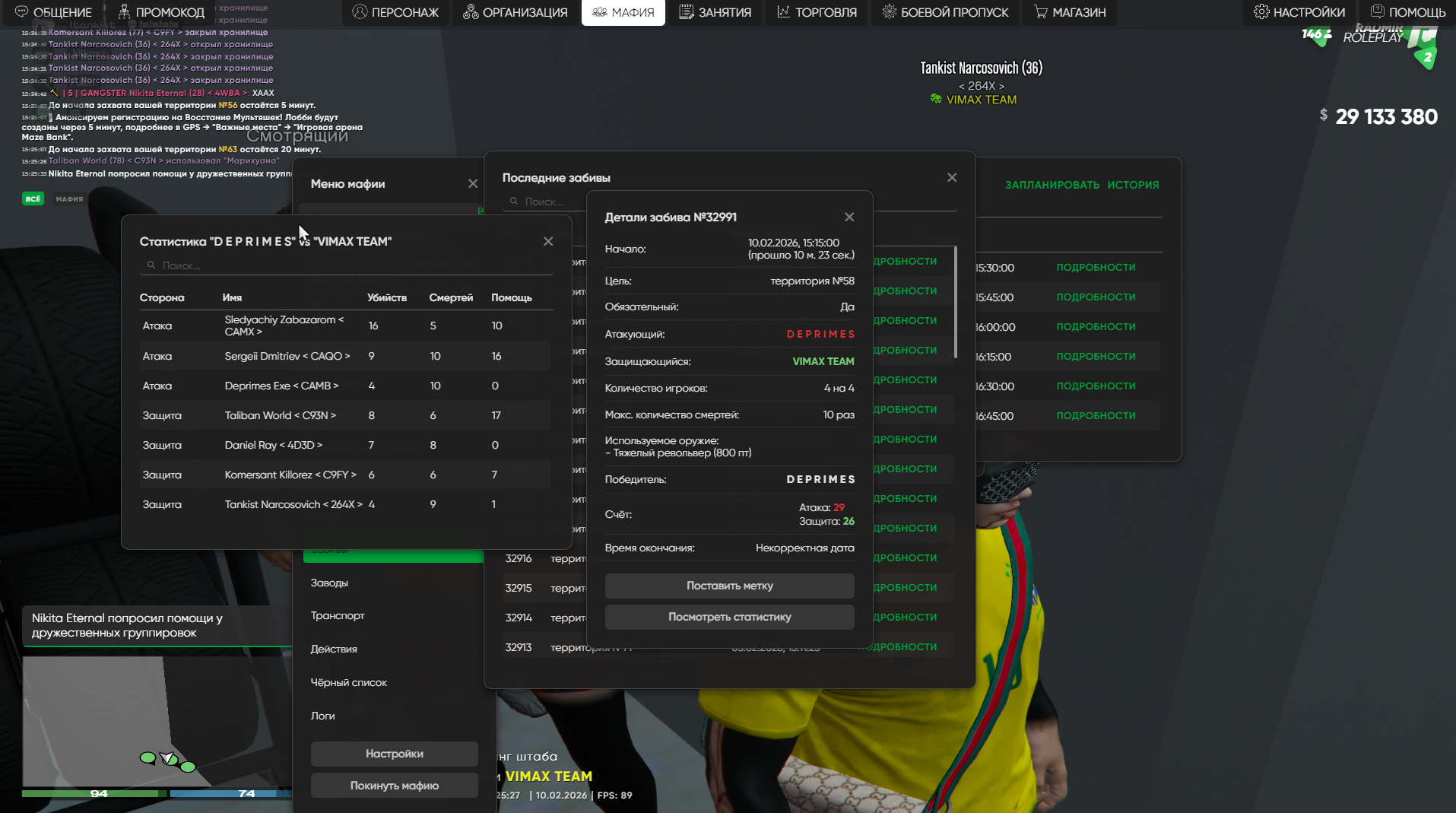Open ПОДРОБНОСТИ for the 16:00:00 entry
The image size is (1456, 813).
(x=1096, y=327)
